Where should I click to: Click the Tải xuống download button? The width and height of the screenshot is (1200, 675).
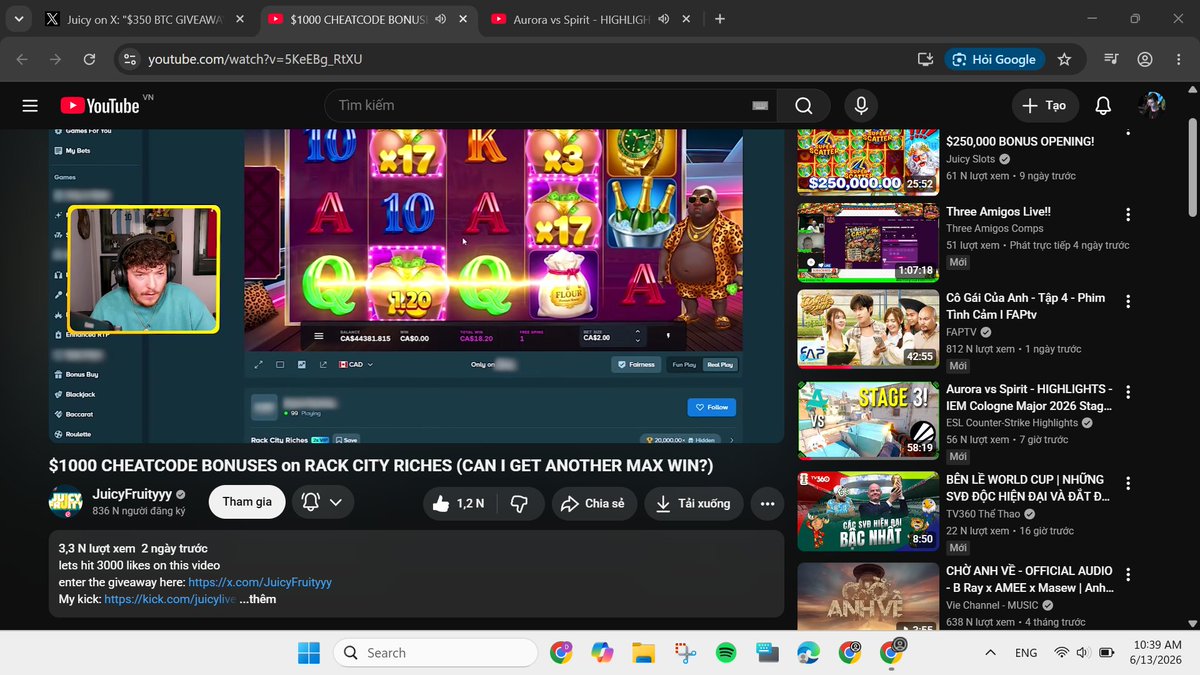[694, 503]
